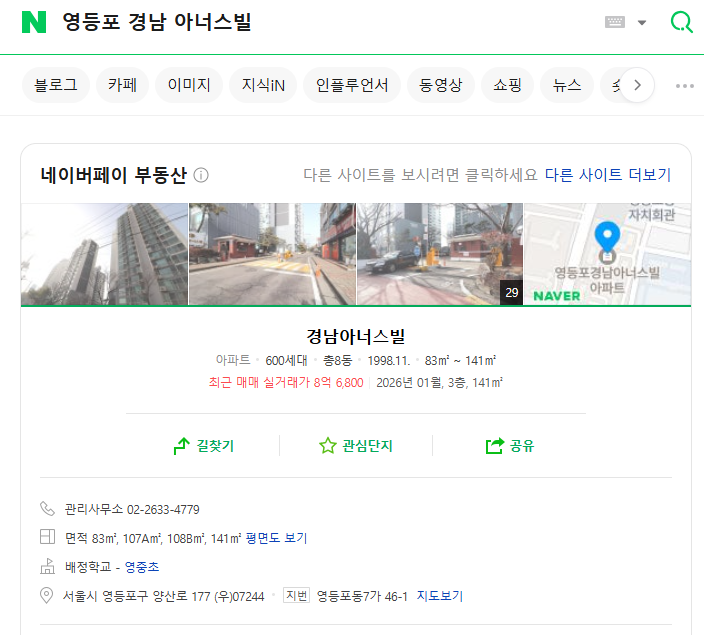Click the 지번 address badge

296,595
